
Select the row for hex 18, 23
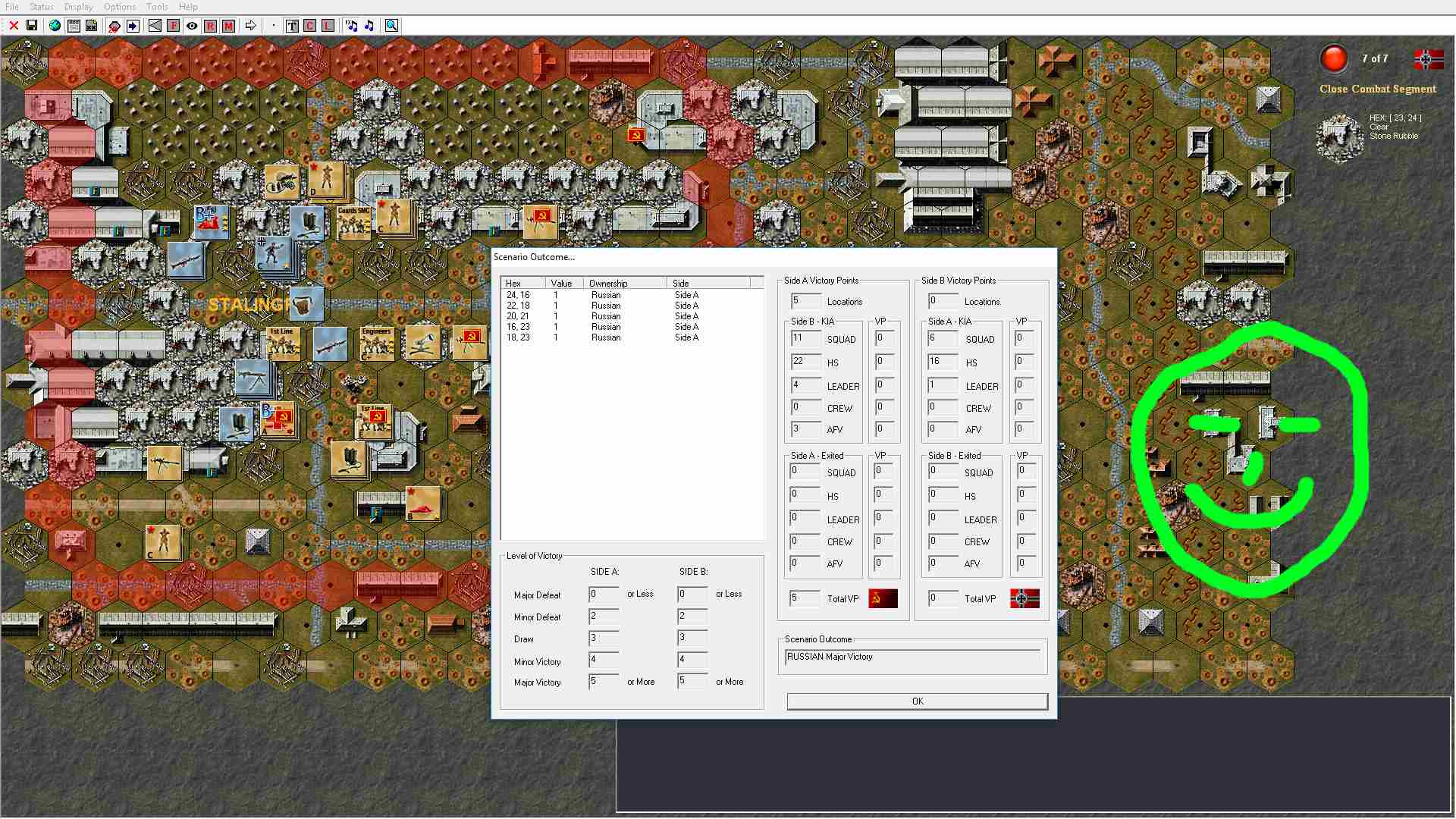tap(632, 337)
